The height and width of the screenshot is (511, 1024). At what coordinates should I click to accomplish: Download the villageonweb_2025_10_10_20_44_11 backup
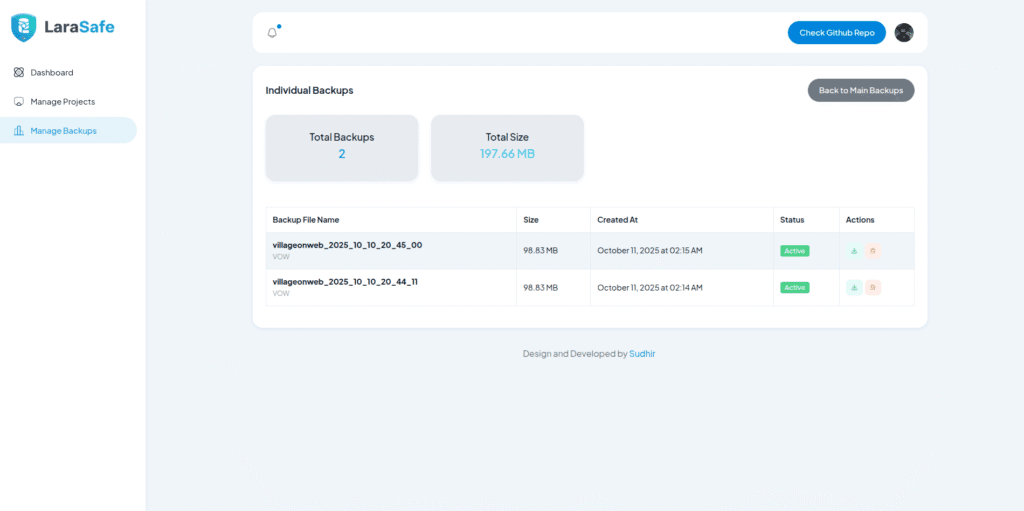point(854,288)
